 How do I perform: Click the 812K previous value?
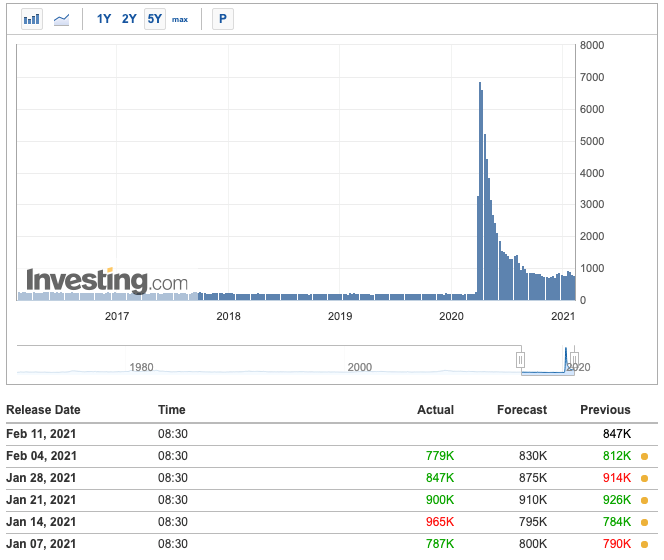[617, 456]
